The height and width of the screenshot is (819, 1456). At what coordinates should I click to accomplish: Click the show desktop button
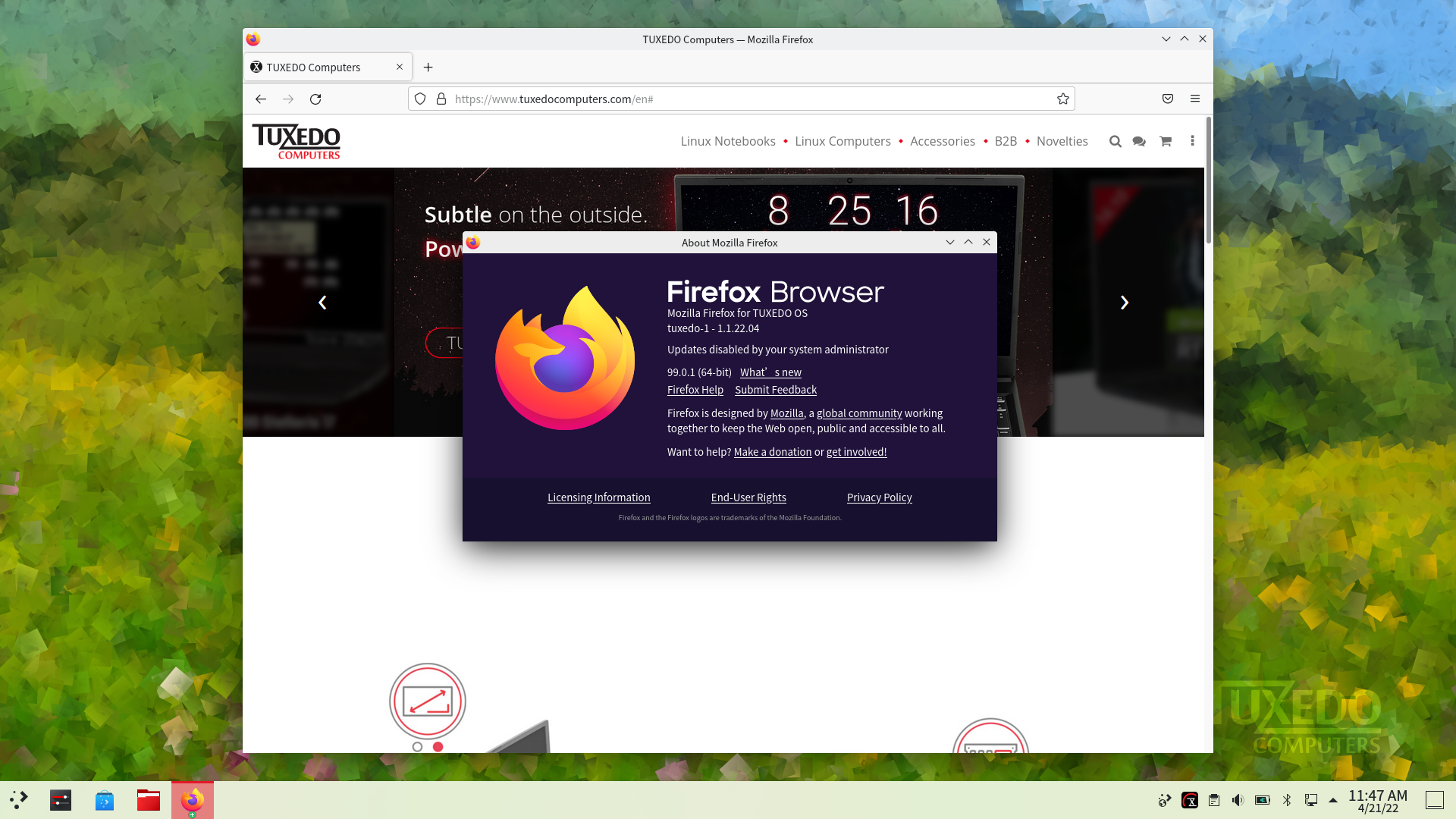point(1435,800)
